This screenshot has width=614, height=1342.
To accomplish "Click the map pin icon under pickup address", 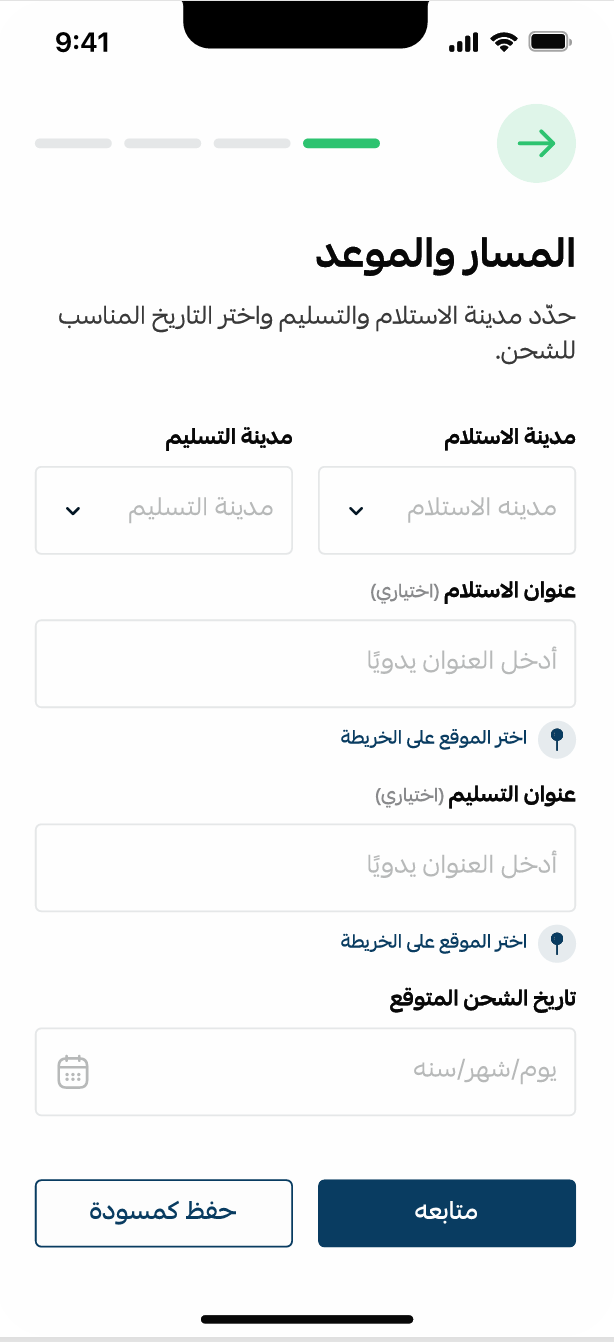I will click(x=557, y=739).
